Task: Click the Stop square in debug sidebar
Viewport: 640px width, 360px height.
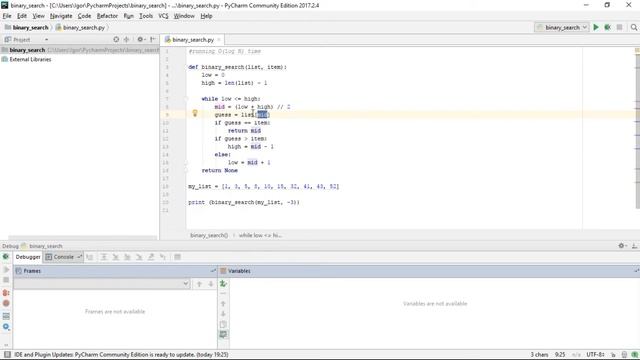Action: (x=6, y=280)
